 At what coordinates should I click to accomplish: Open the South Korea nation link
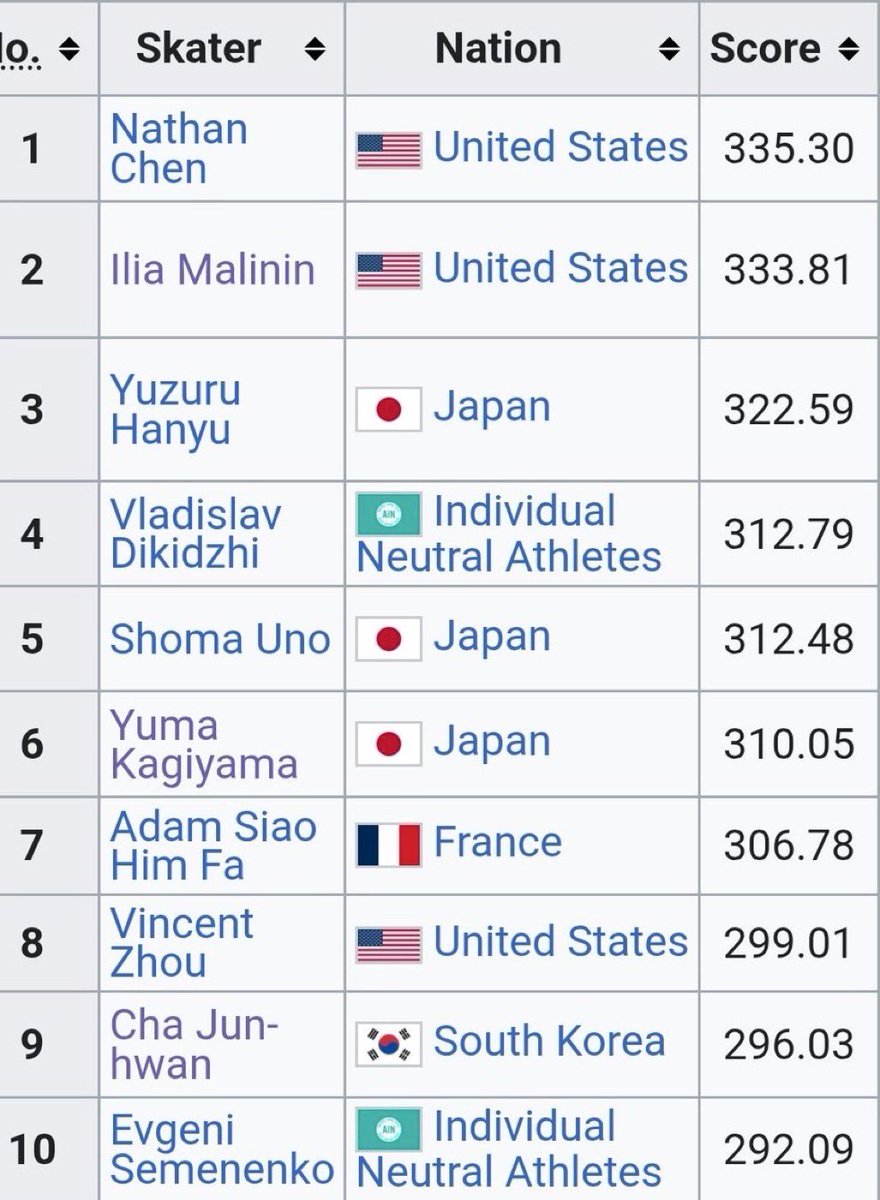tap(549, 1042)
